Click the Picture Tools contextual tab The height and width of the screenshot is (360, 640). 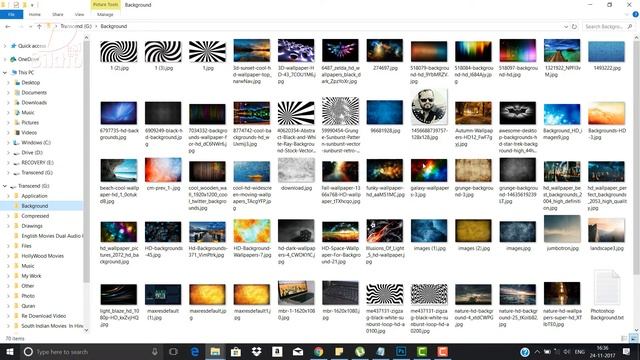(105, 4)
